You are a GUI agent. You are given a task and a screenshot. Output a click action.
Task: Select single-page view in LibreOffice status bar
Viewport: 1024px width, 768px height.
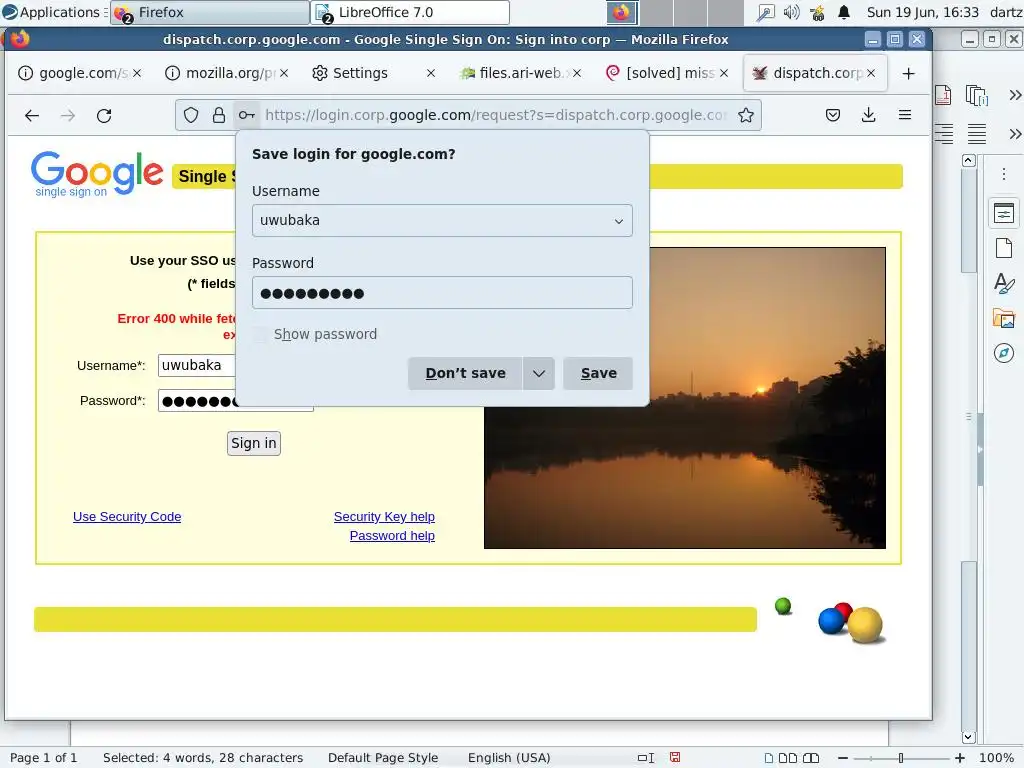click(x=769, y=758)
